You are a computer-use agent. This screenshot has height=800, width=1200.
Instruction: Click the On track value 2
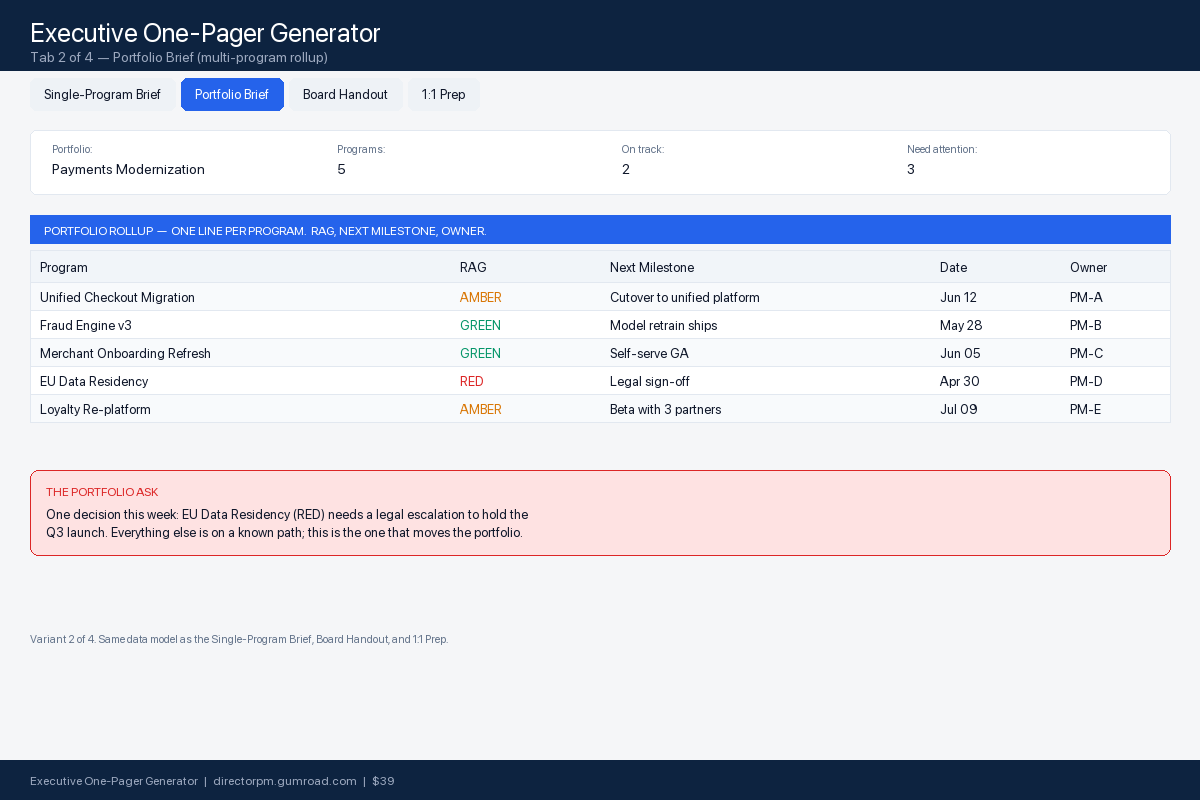click(626, 170)
